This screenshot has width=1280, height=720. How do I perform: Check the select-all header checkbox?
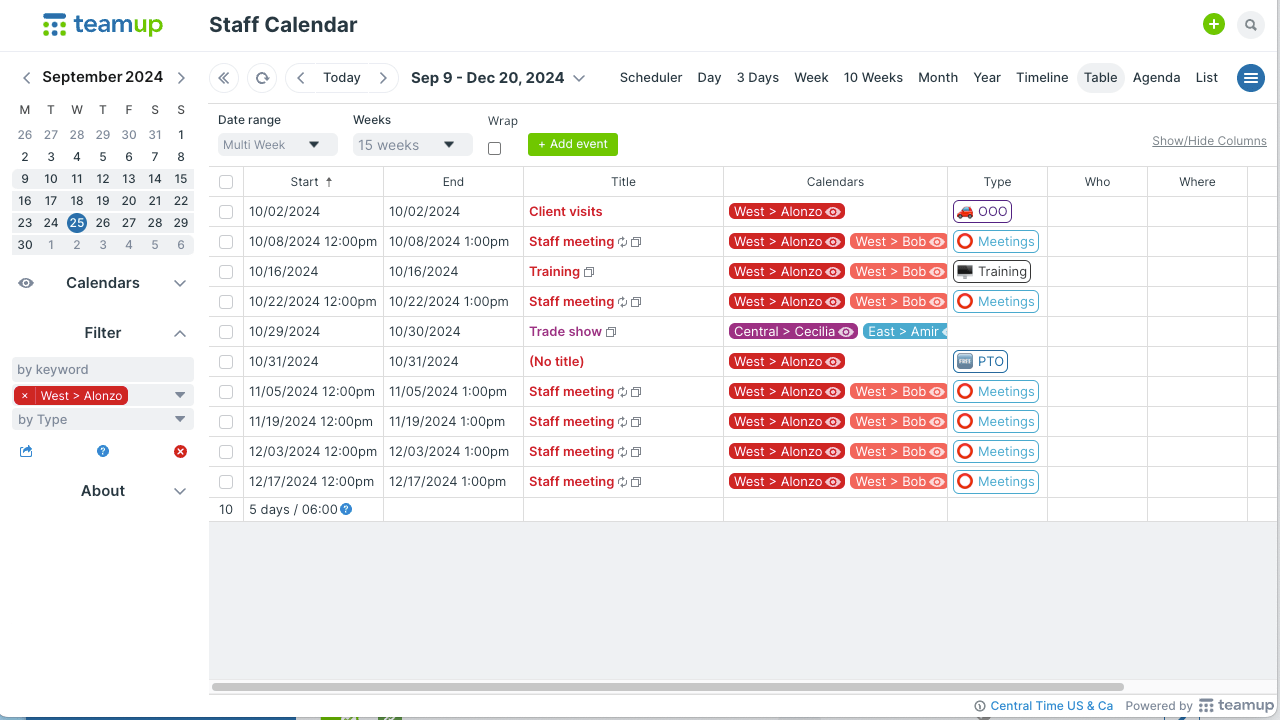[x=226, y=182]
